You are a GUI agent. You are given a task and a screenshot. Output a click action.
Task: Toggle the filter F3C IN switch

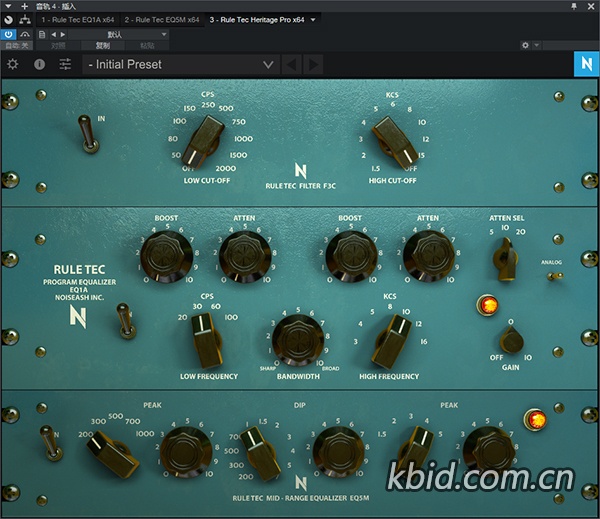[x=87, y=133]
